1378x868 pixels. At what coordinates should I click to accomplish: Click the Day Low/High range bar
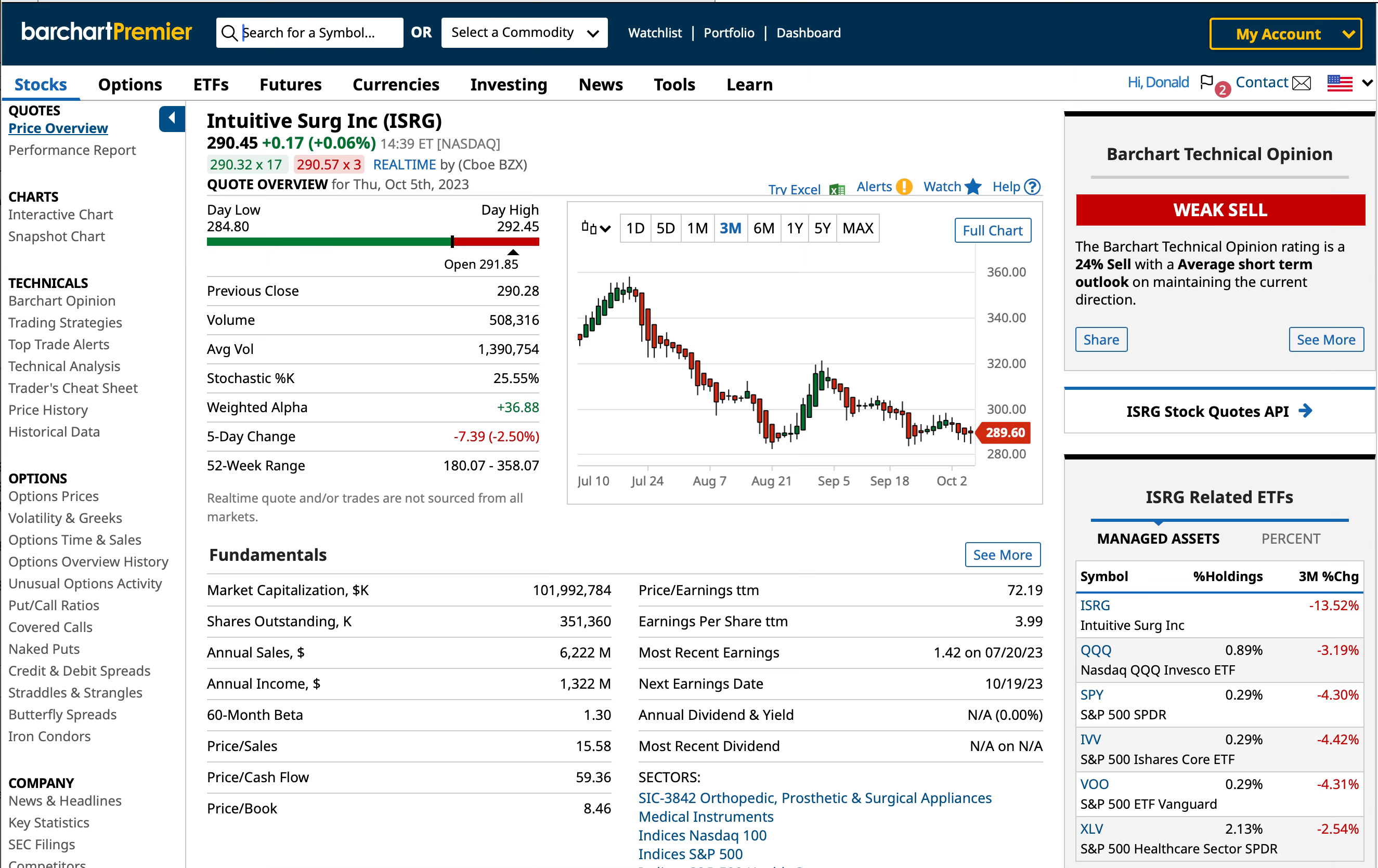(372, 242)
